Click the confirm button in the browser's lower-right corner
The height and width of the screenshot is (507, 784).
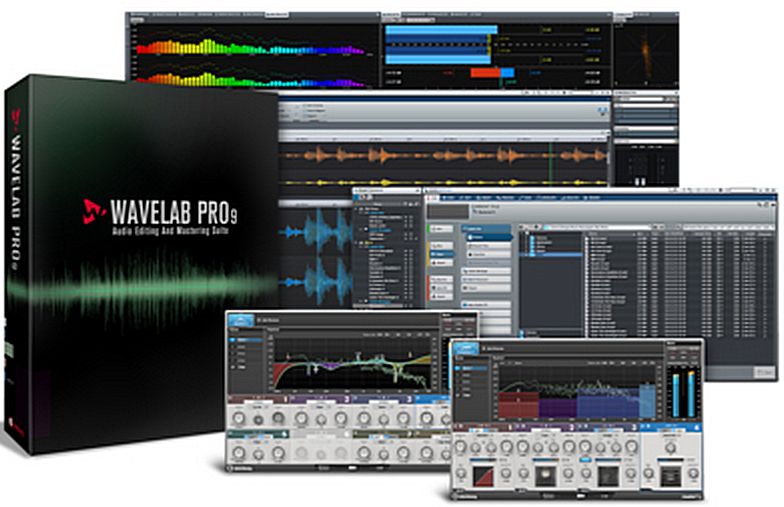point(764,372)
